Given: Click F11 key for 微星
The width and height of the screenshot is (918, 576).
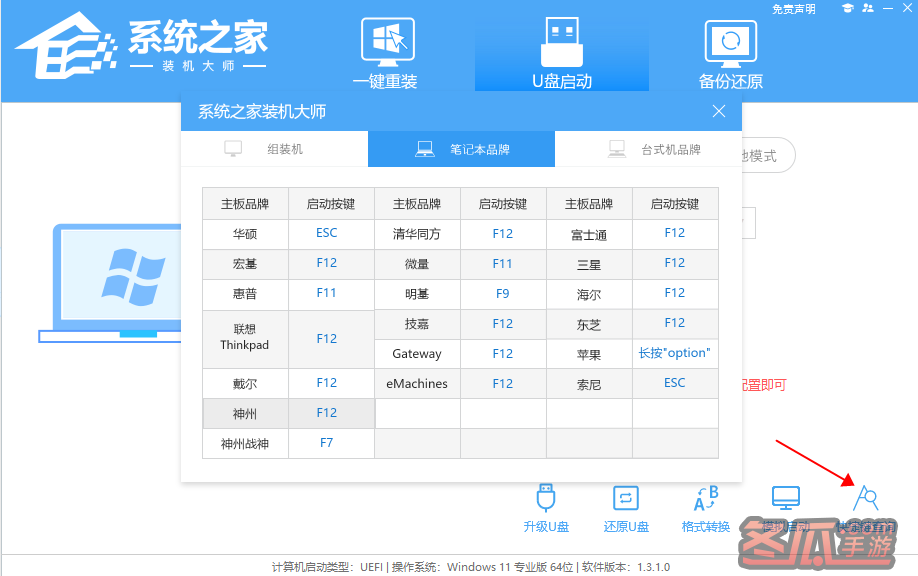Looking at the screenshot, I should coord(502,264).
